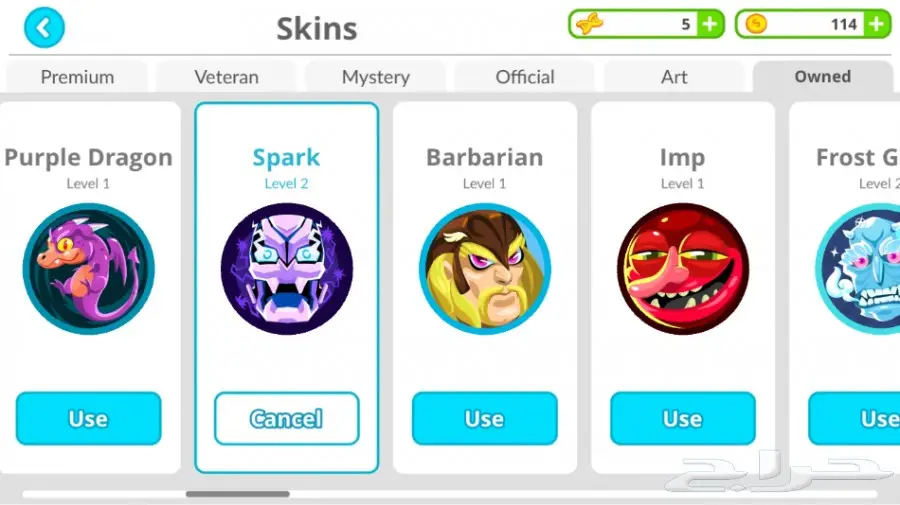Image resolution: width=900 pixels, height=505 pixels.
Task: Tap the gold coin icon
Action: click(756, 24)
